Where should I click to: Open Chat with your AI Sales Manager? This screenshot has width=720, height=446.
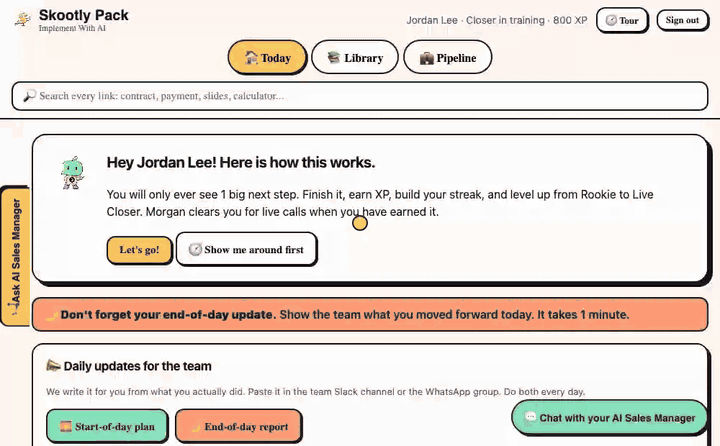[x=609, y=418]
